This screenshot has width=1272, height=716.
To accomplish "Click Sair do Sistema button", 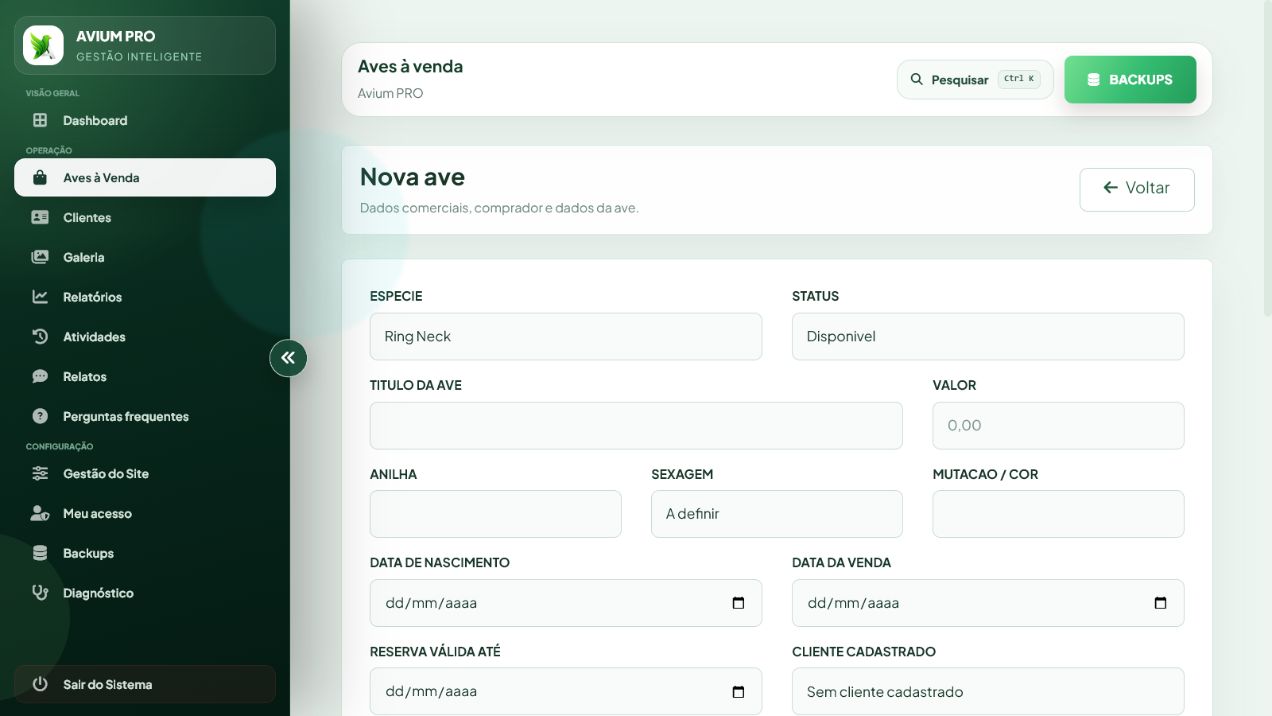I will (145, 684).
